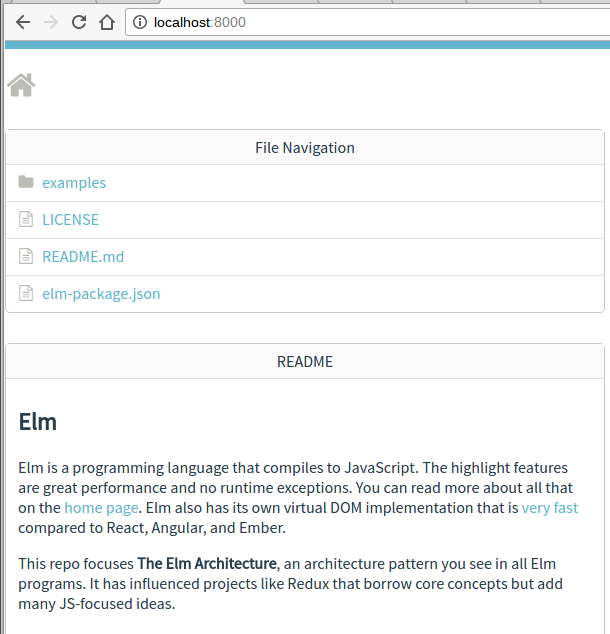Click the site information icon in address bar
The height and width of the screenshot is (634, 610).
click(141, 22)
